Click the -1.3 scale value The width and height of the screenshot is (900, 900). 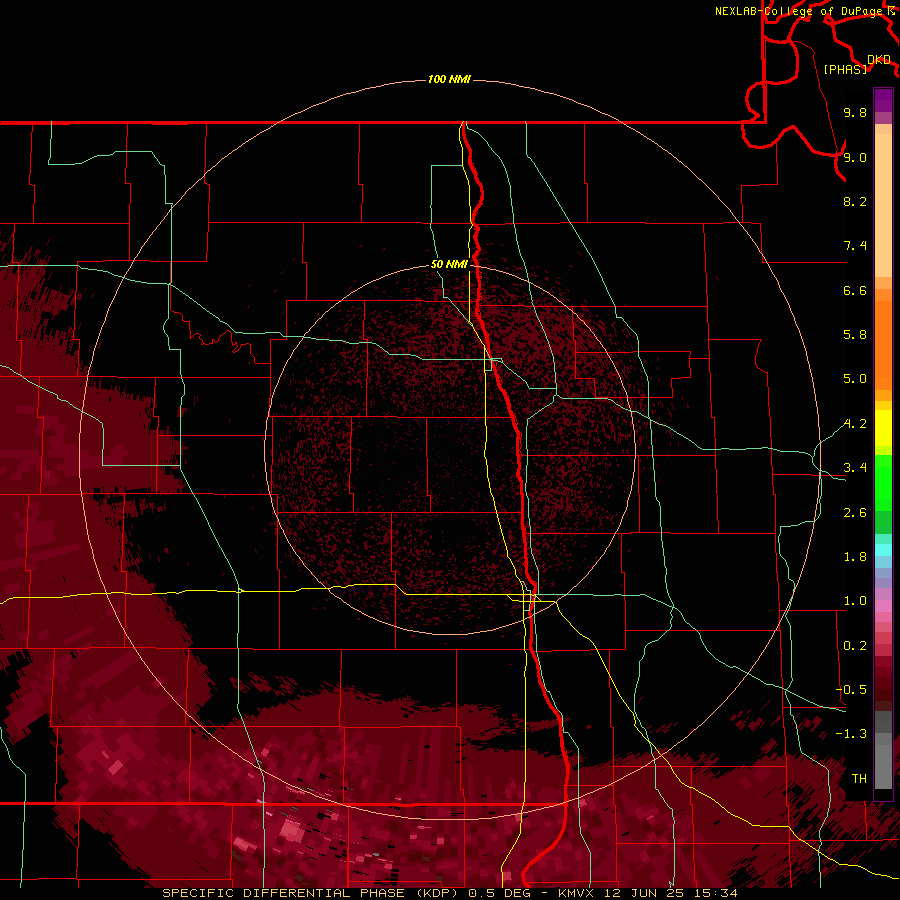coord(851,734)
